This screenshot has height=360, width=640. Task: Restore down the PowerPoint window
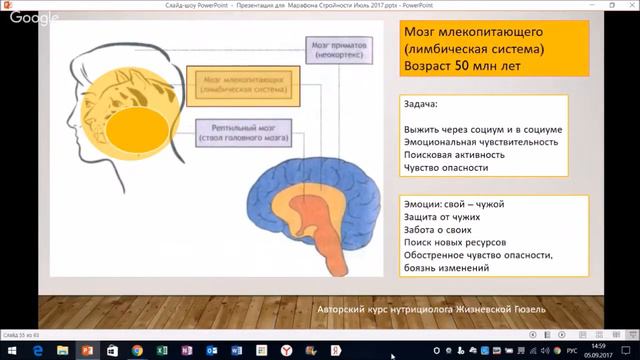(612, 5)
